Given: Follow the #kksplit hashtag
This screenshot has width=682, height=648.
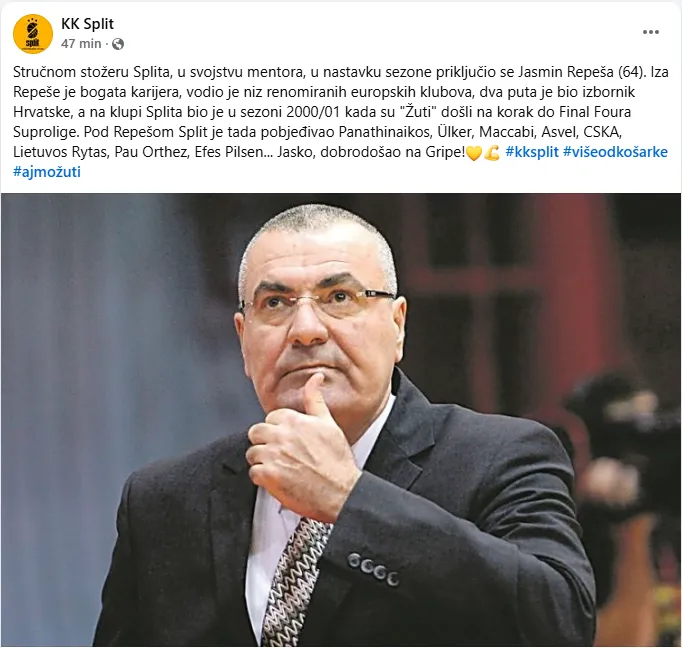Looking at the screenshot, I should point(532,152).
